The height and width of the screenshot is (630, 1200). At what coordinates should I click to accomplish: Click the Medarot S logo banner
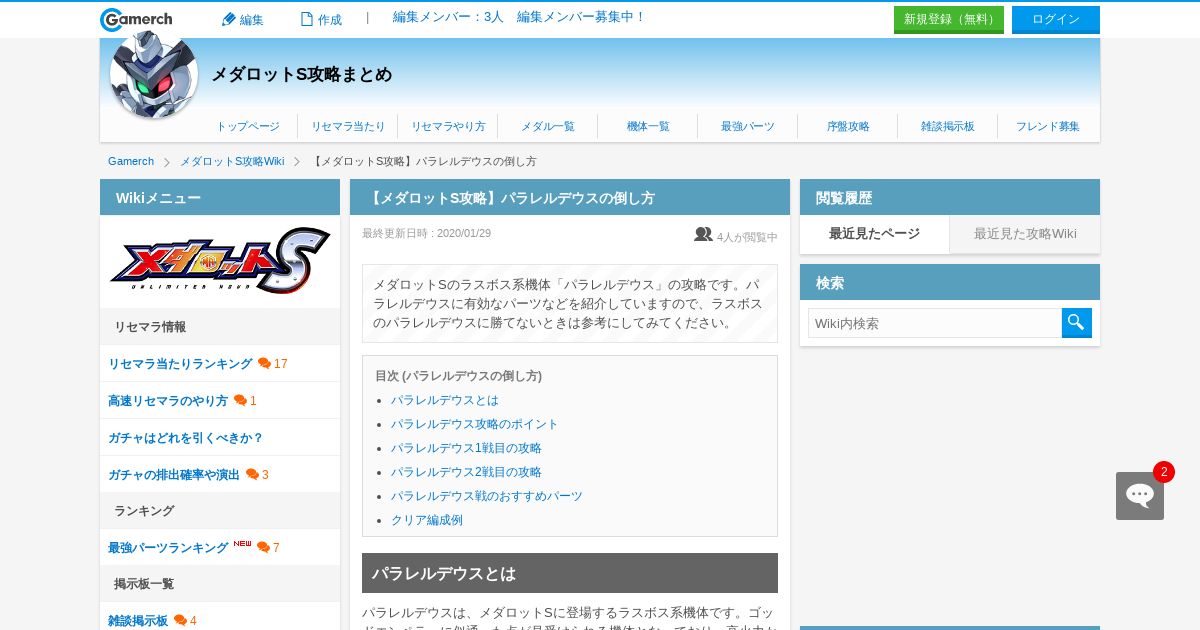tap(220, 261)
